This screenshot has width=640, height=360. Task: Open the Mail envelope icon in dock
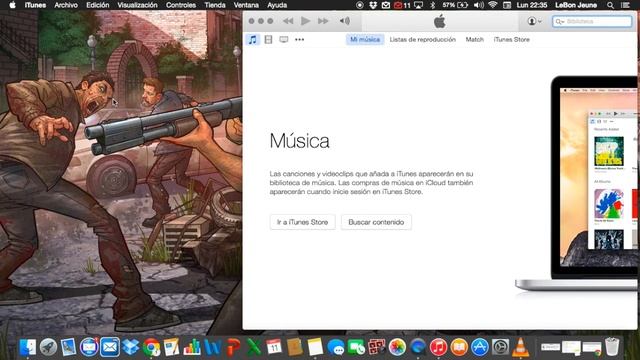(110, 347)
